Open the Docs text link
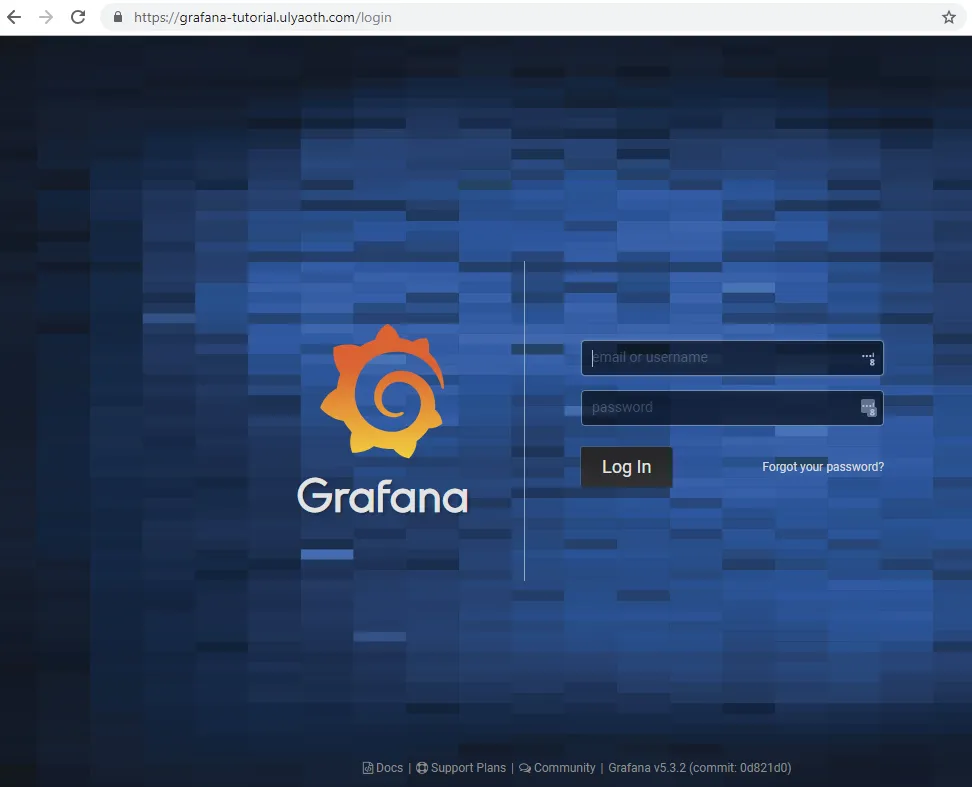The height and width of the screenshot is (787, 972). (x=389, y=768)
